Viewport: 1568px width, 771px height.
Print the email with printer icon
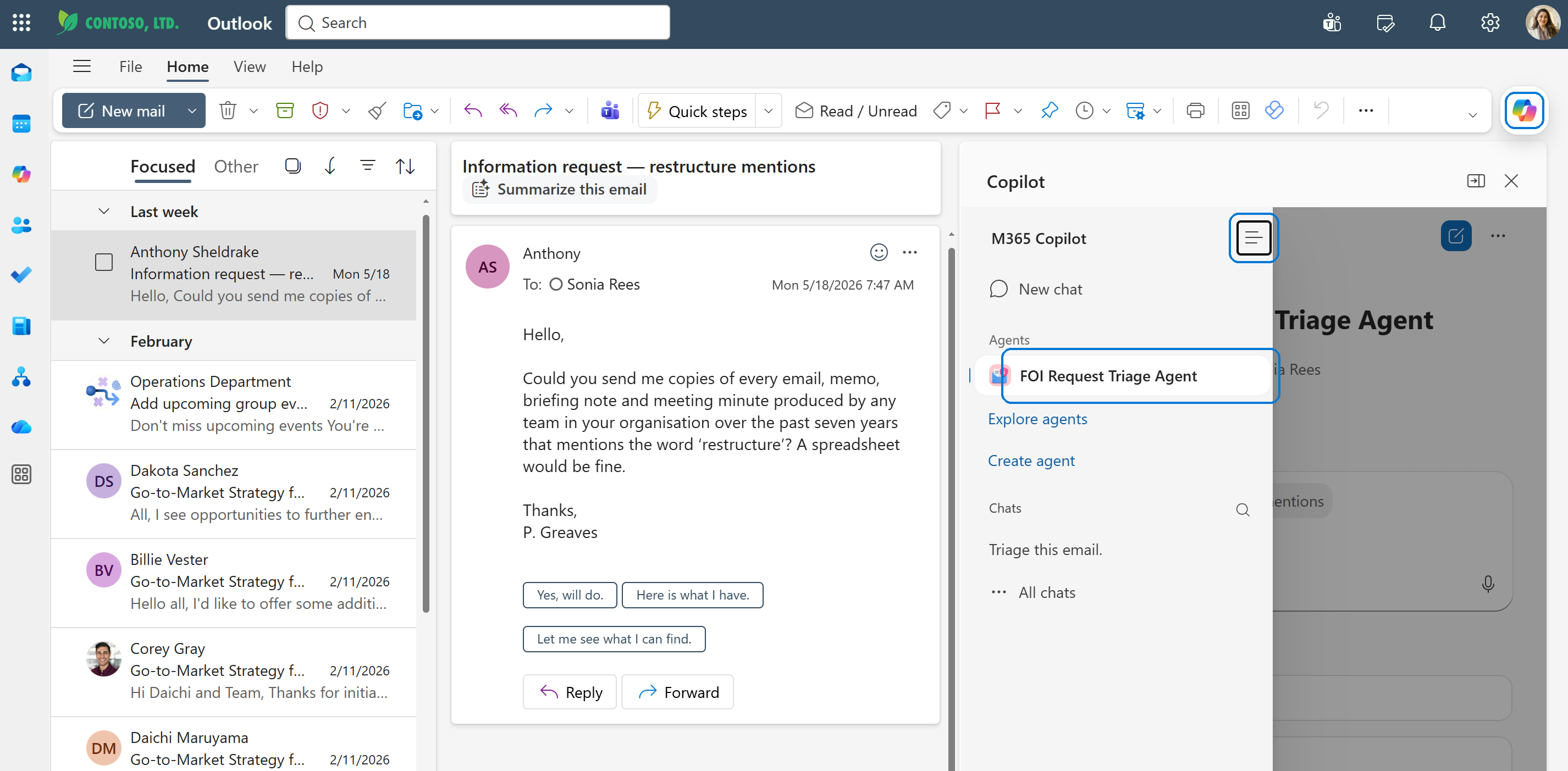(1195, 111)
